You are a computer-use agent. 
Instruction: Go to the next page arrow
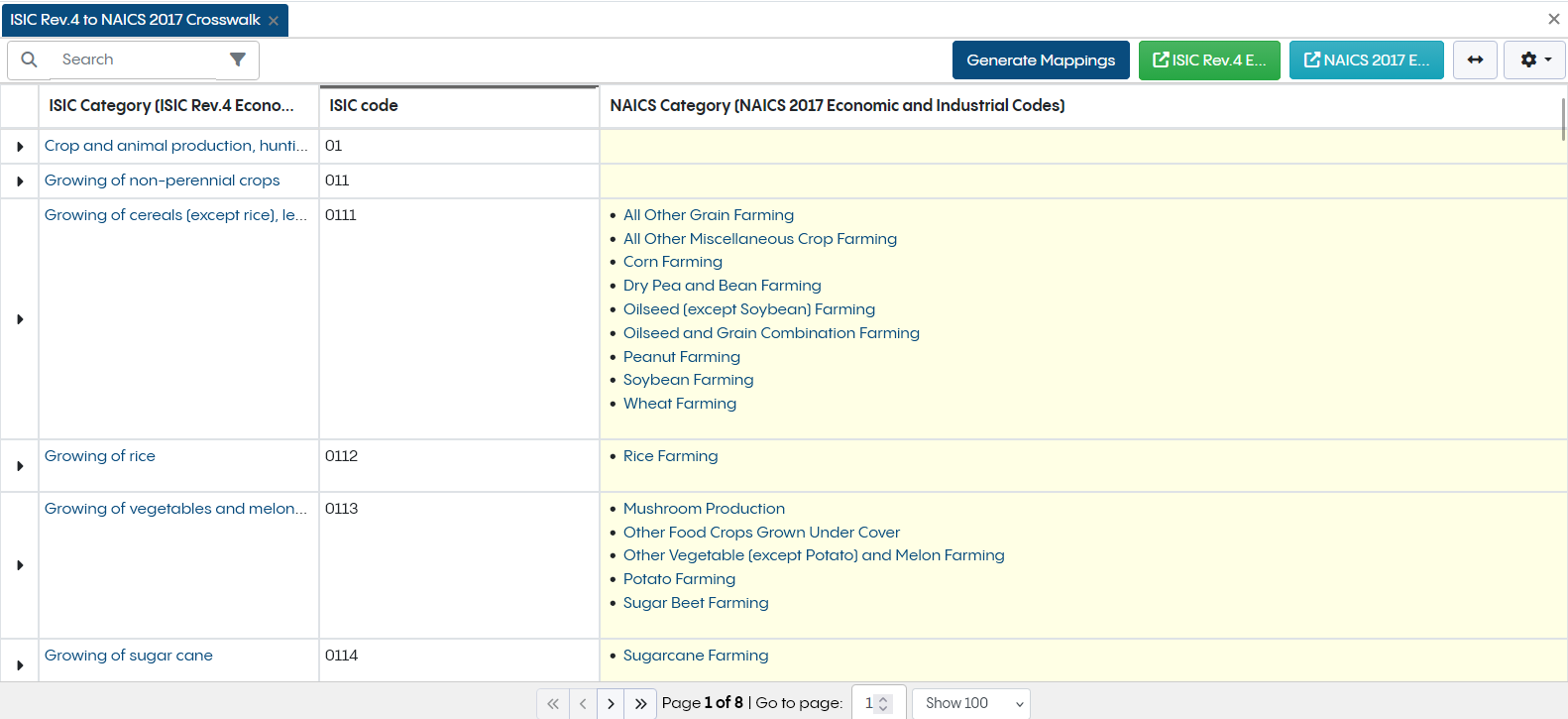[x=611, y=703]
